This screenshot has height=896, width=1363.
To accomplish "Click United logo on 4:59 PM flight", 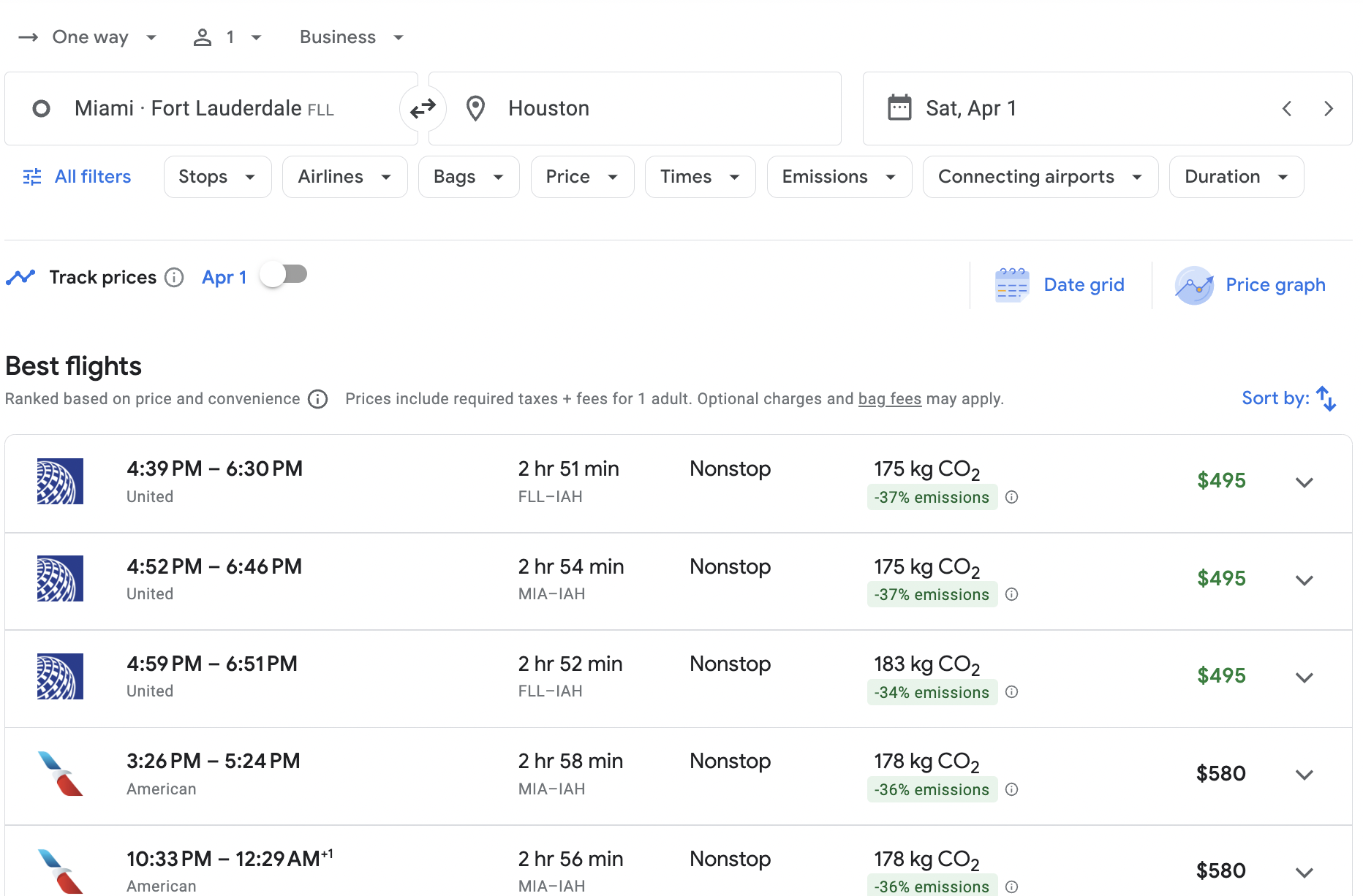I will [60, 676].
